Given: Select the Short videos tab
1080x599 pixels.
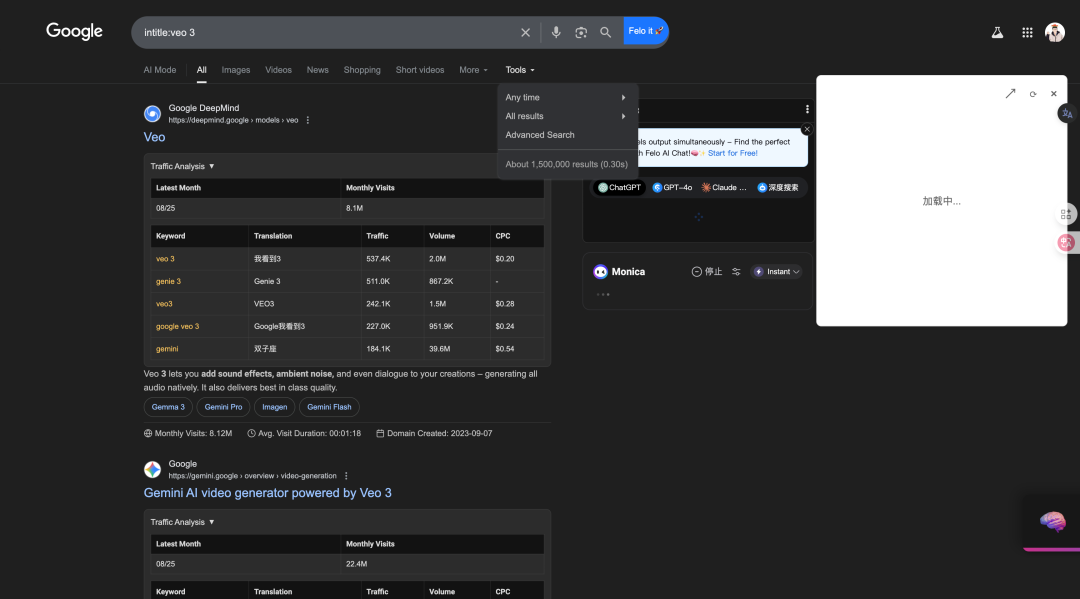Looking at the screenshot, I should click(x=419, y=70).
